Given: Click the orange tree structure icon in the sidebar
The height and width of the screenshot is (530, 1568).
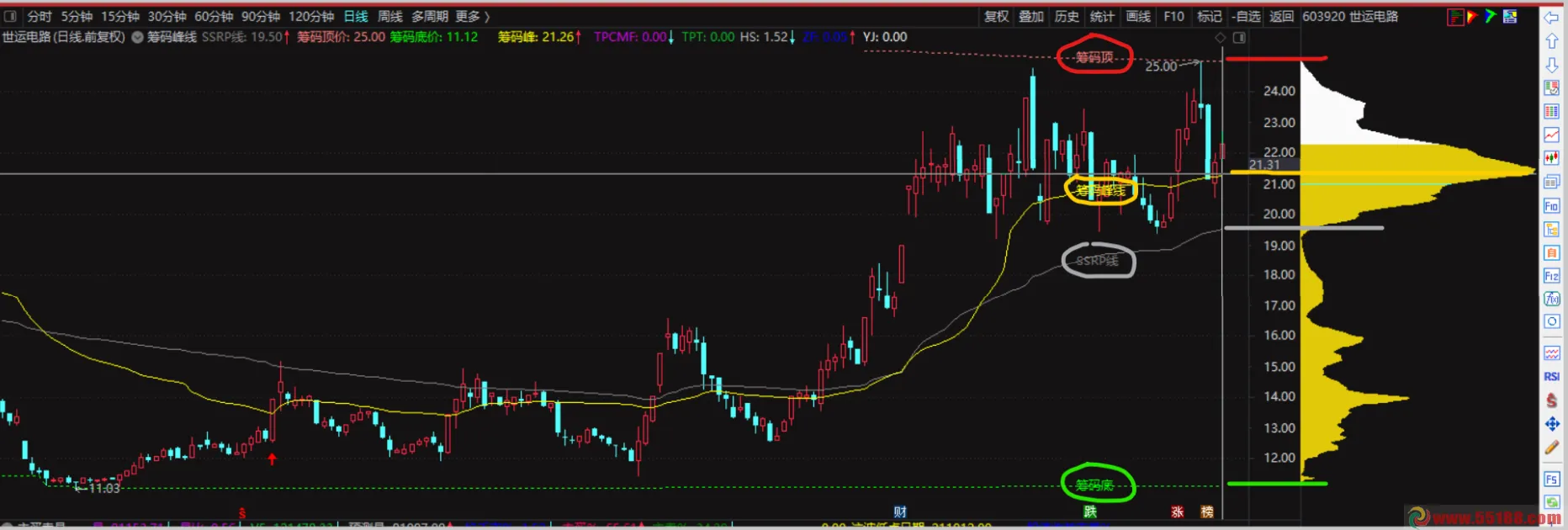Looking at the screenshot, I should (x=1552, y=229).
